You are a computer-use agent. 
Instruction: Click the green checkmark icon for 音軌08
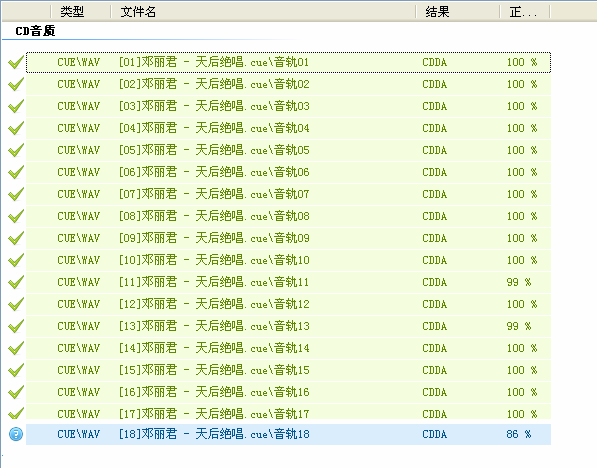pos(16,217)
